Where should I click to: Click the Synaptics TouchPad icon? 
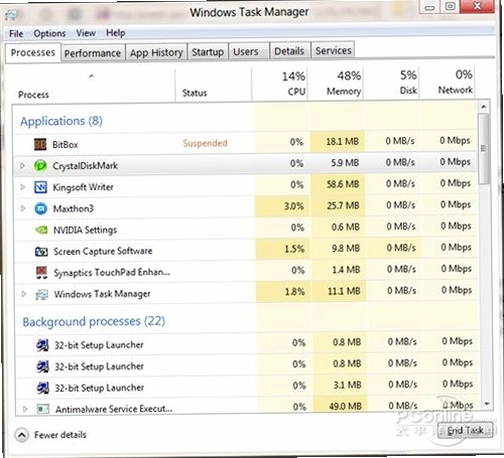click(42, 273)
